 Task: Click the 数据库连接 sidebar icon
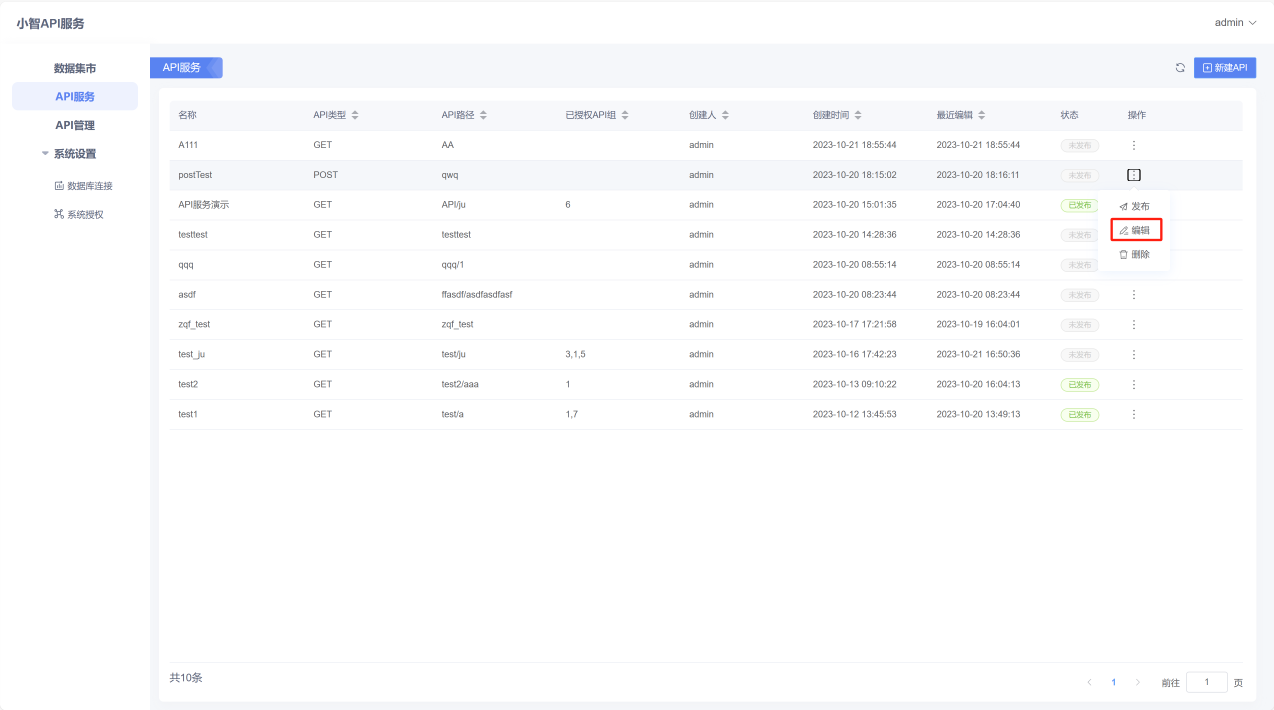pyautogui.click(x=59, y=186)
